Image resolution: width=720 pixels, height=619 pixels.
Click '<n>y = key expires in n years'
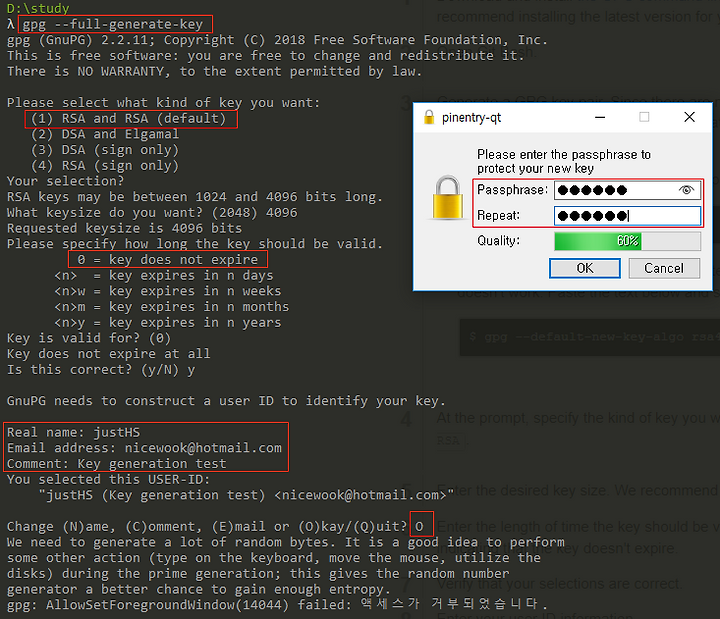[x=168, y=322]
